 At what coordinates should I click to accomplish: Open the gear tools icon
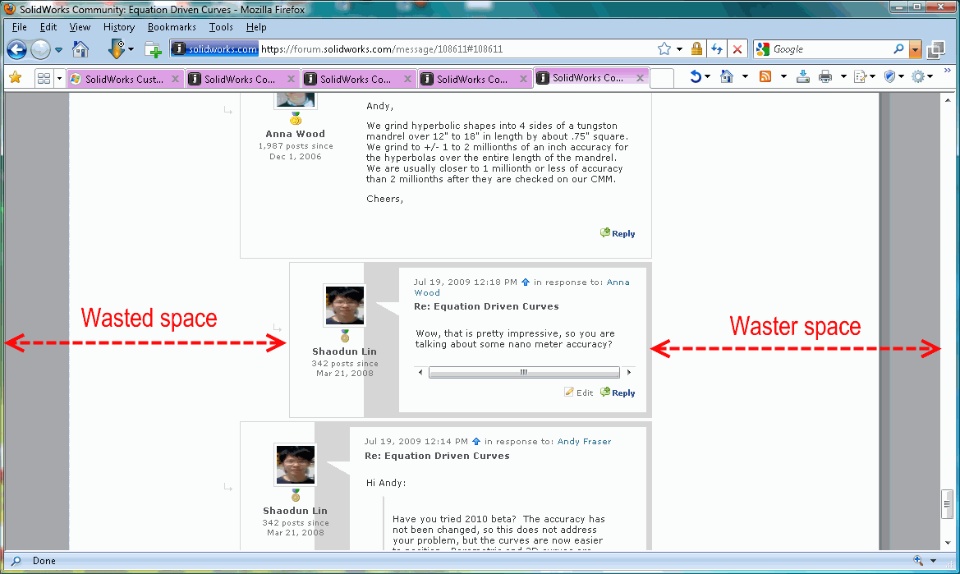click(x=918, y=76)
